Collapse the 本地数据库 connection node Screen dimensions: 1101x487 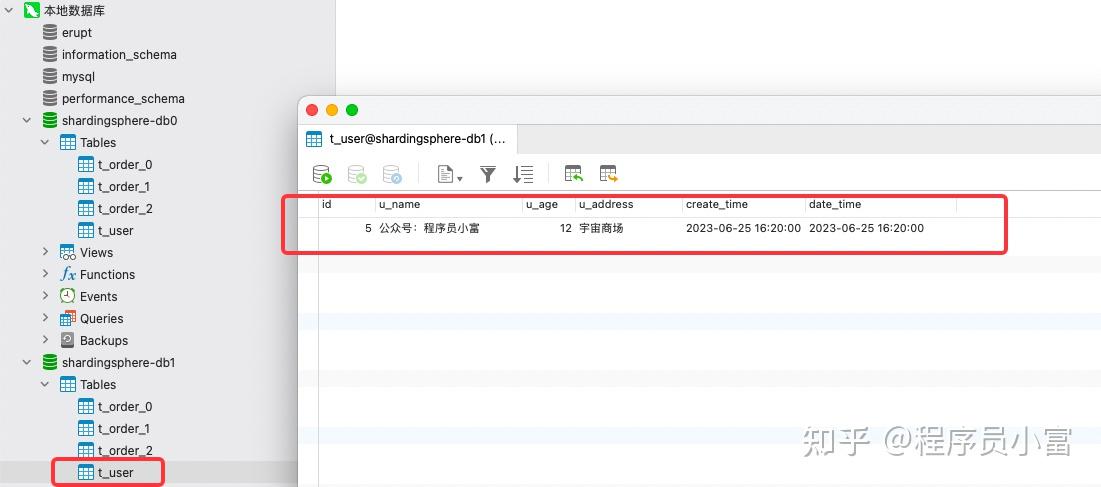9,11
